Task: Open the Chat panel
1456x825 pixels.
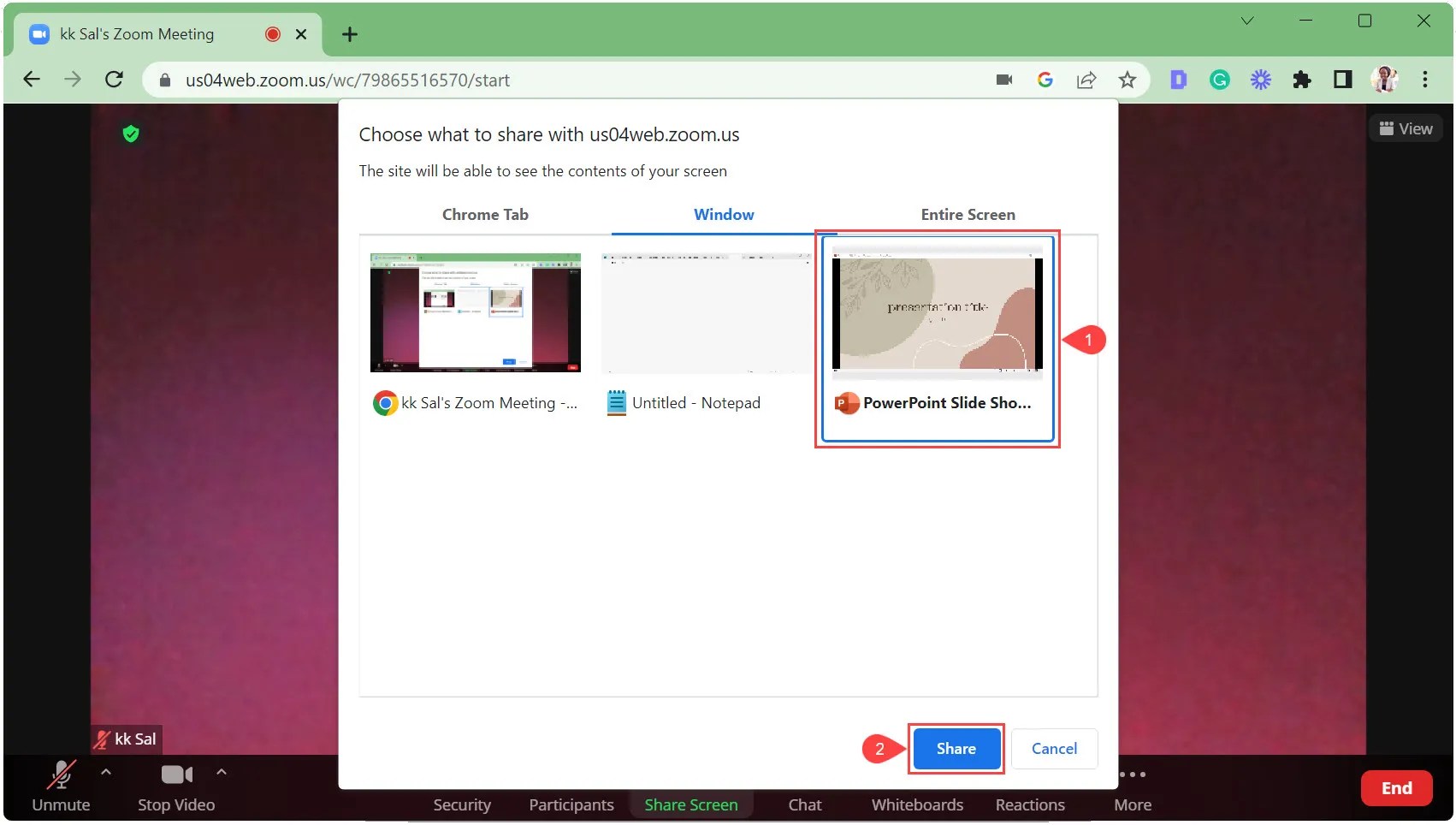Action: 803,804
